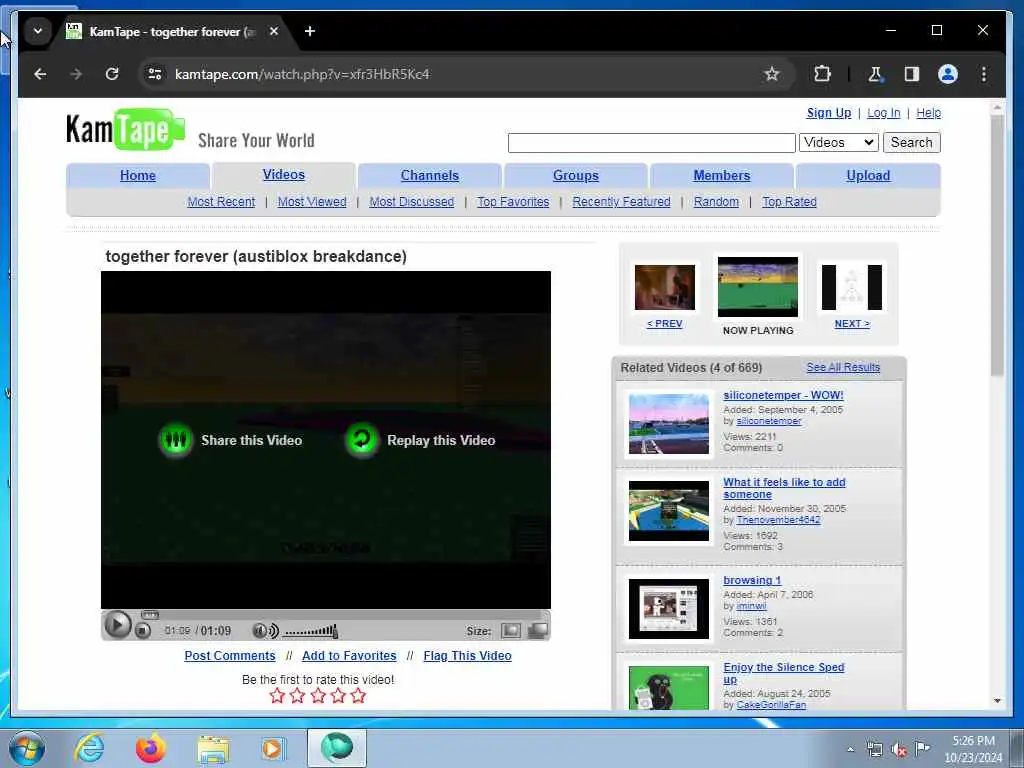The height and width of the screenshot is (768, 1024).
Task: Open Top Rated videos
Action: tap(789, 202)
